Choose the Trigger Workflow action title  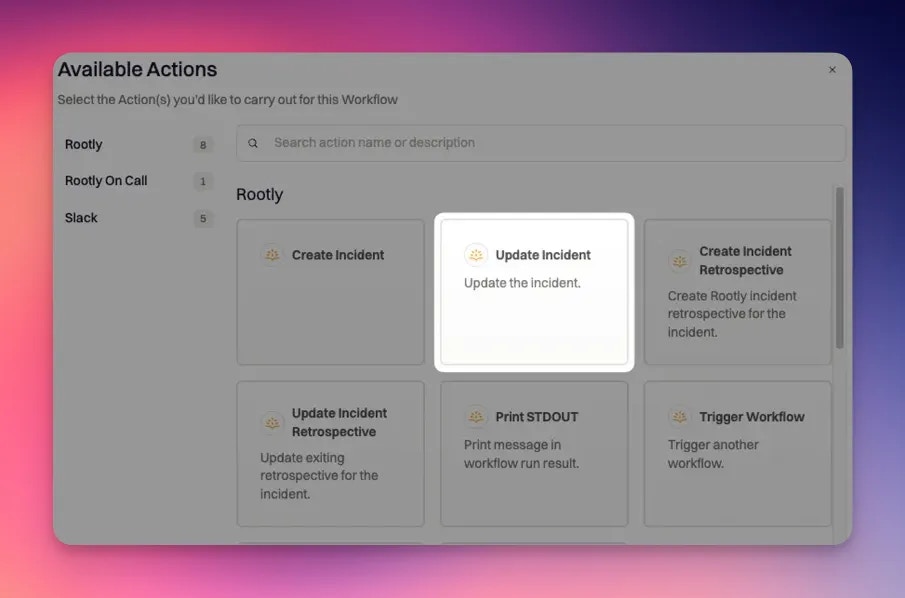click(x=751, y=417)
